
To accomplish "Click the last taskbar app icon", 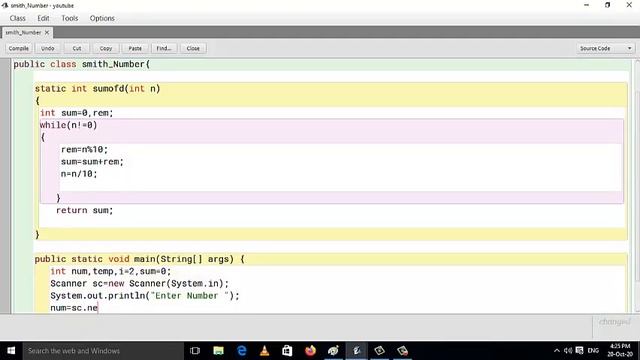I will pos(402,351).
